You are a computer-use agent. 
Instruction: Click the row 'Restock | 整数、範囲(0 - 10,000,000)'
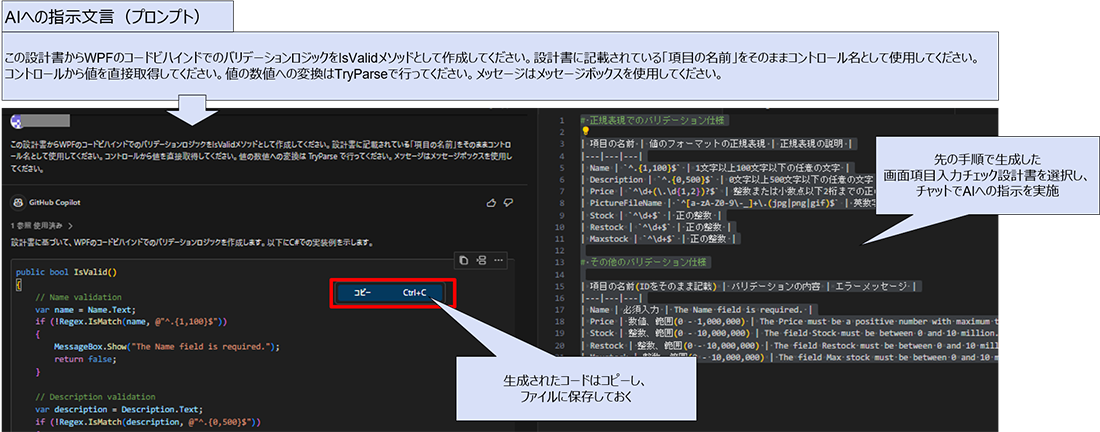click(788, 346)
